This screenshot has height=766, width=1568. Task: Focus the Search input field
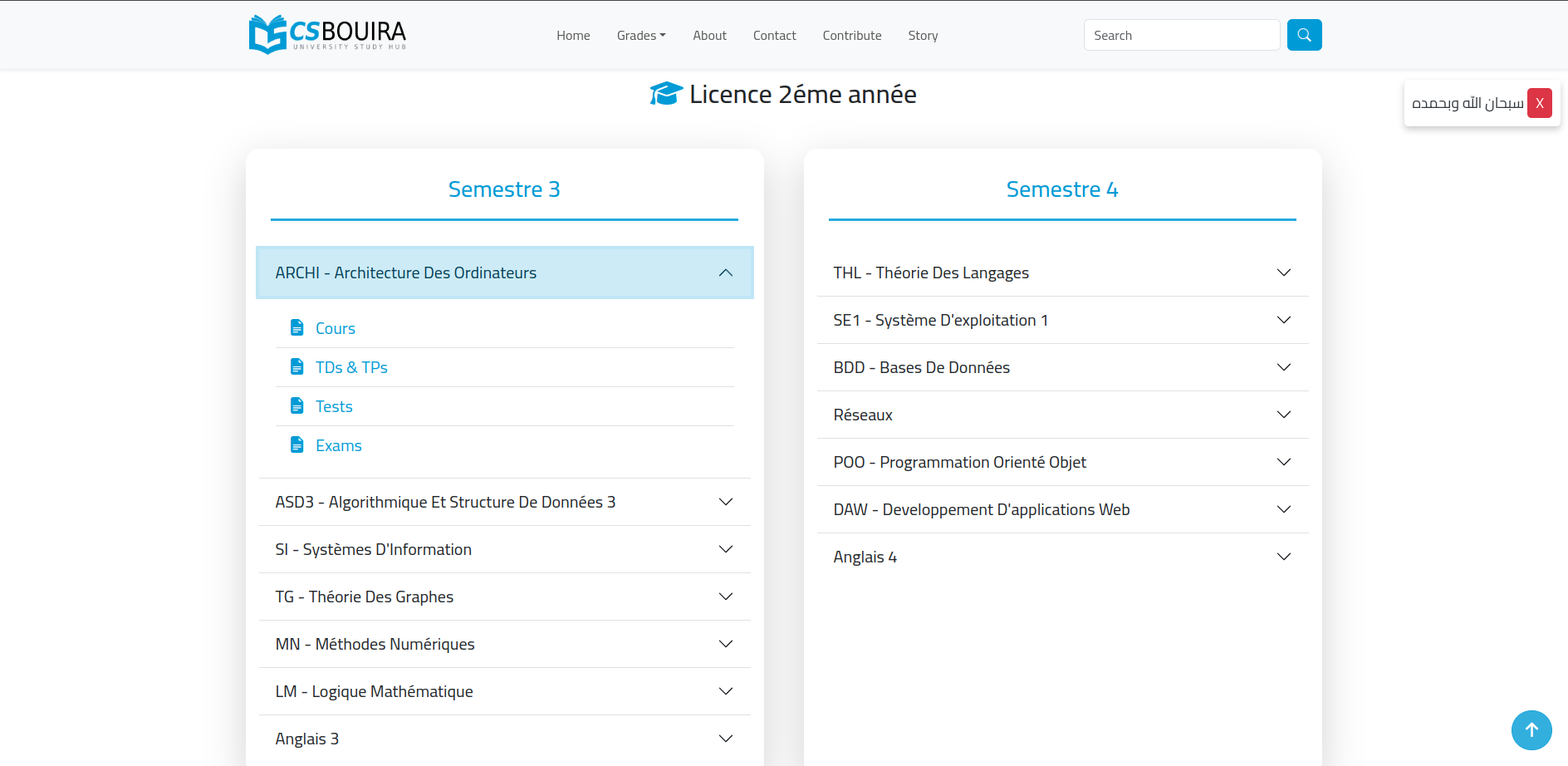[x=1181, y=35]
